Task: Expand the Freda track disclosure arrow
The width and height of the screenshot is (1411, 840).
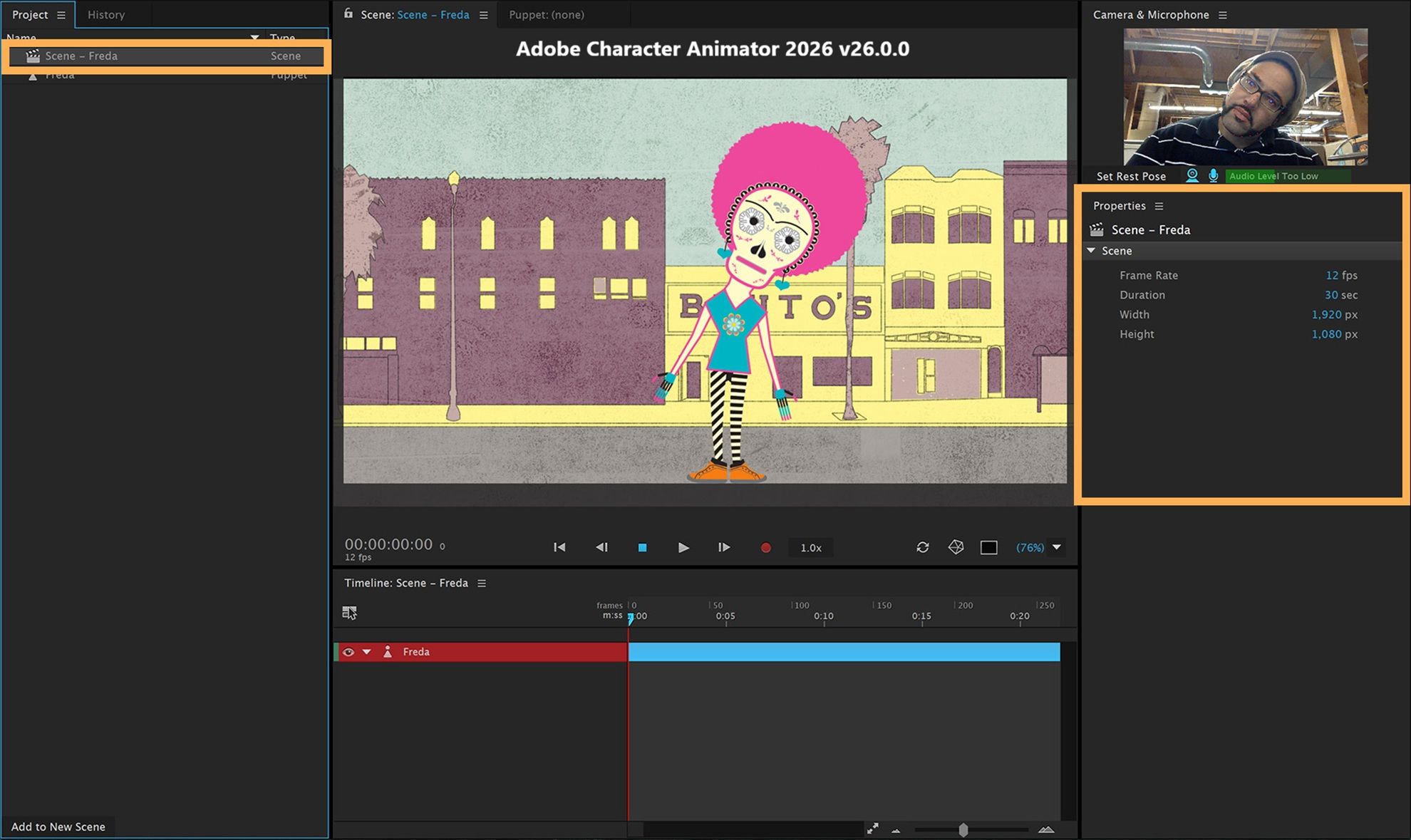Action: pyautogui.click(x=367, y=651)
